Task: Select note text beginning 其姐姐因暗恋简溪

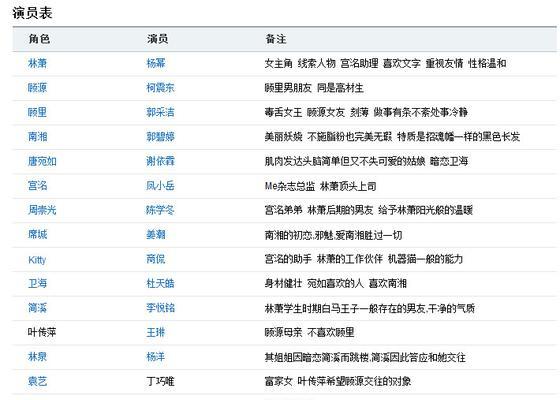Action: [365, 357]
